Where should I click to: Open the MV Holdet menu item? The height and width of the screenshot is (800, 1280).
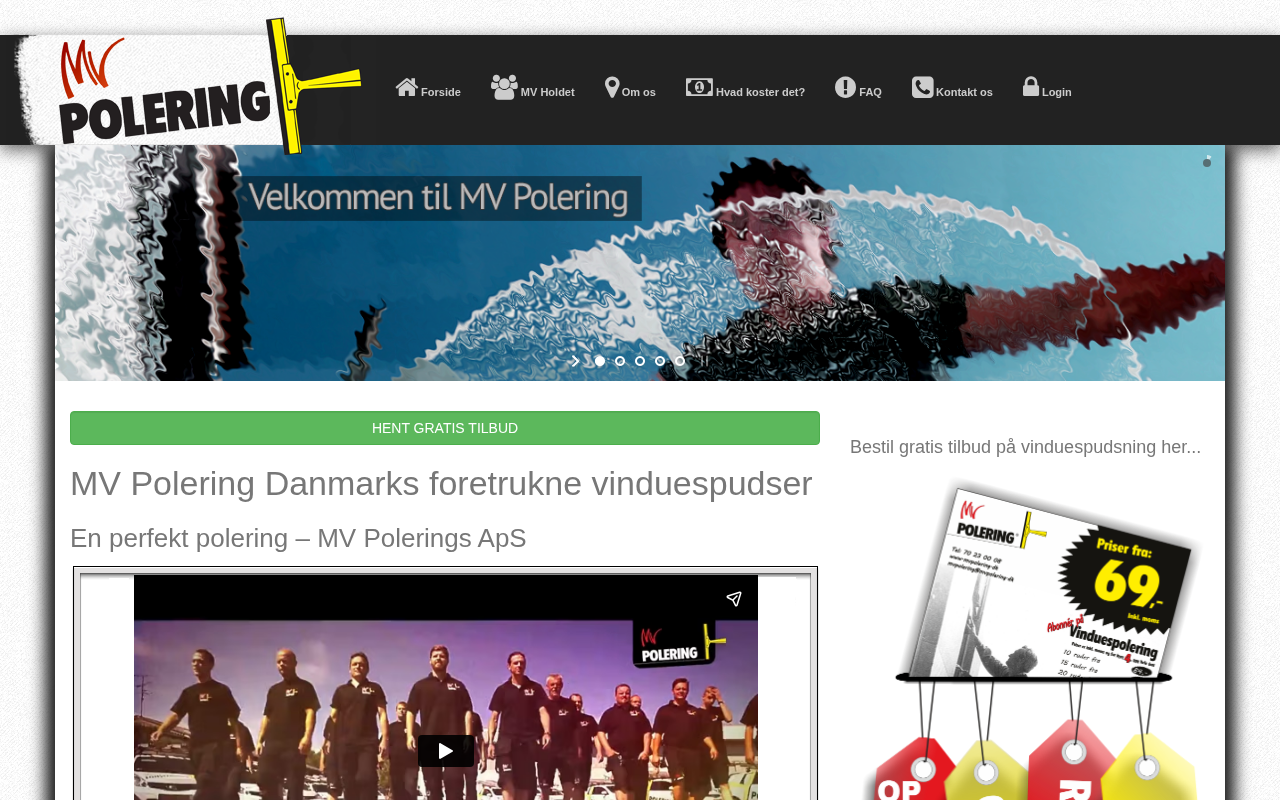coord(533,88)
